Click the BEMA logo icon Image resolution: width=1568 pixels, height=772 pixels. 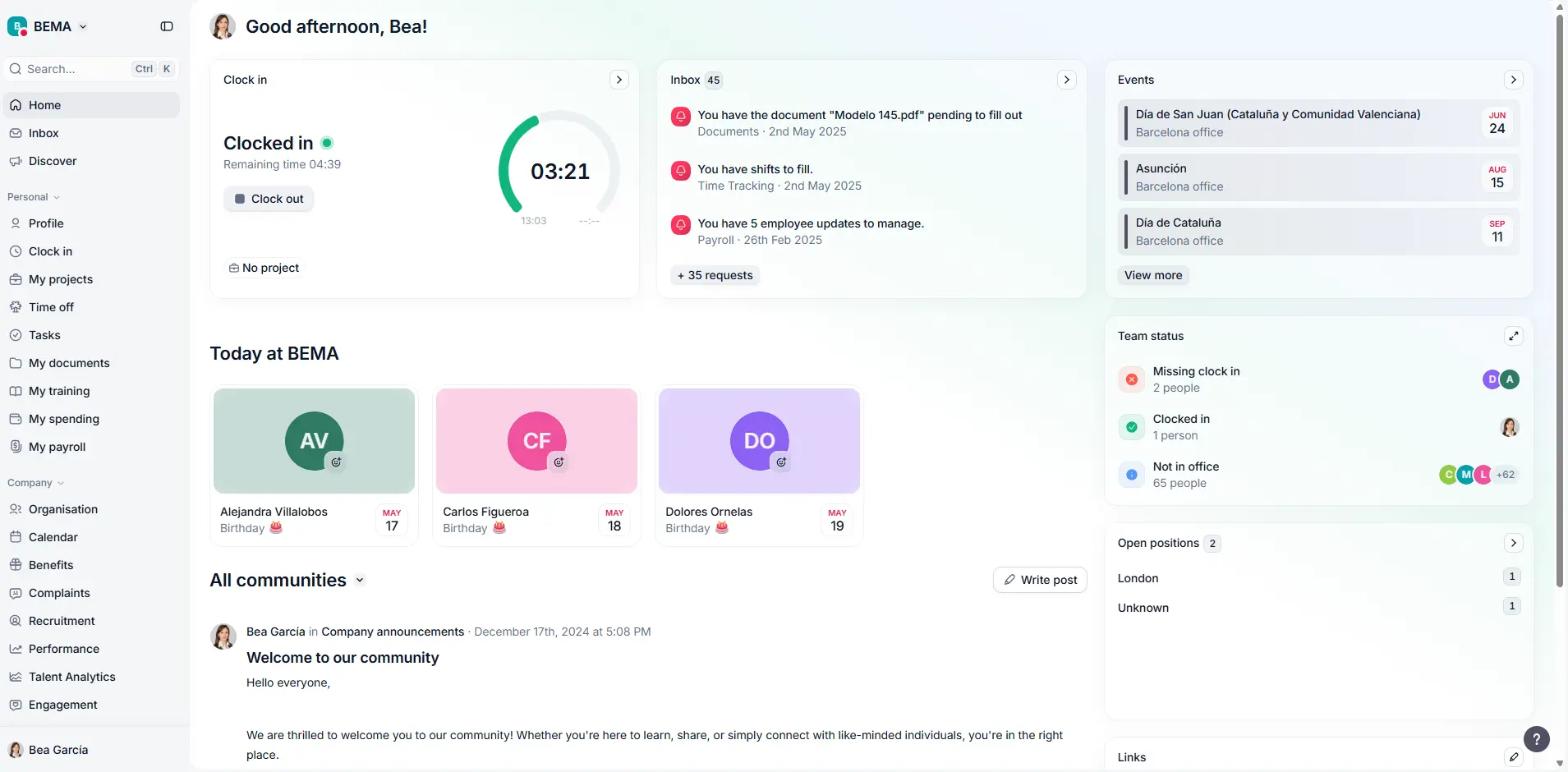17,25
